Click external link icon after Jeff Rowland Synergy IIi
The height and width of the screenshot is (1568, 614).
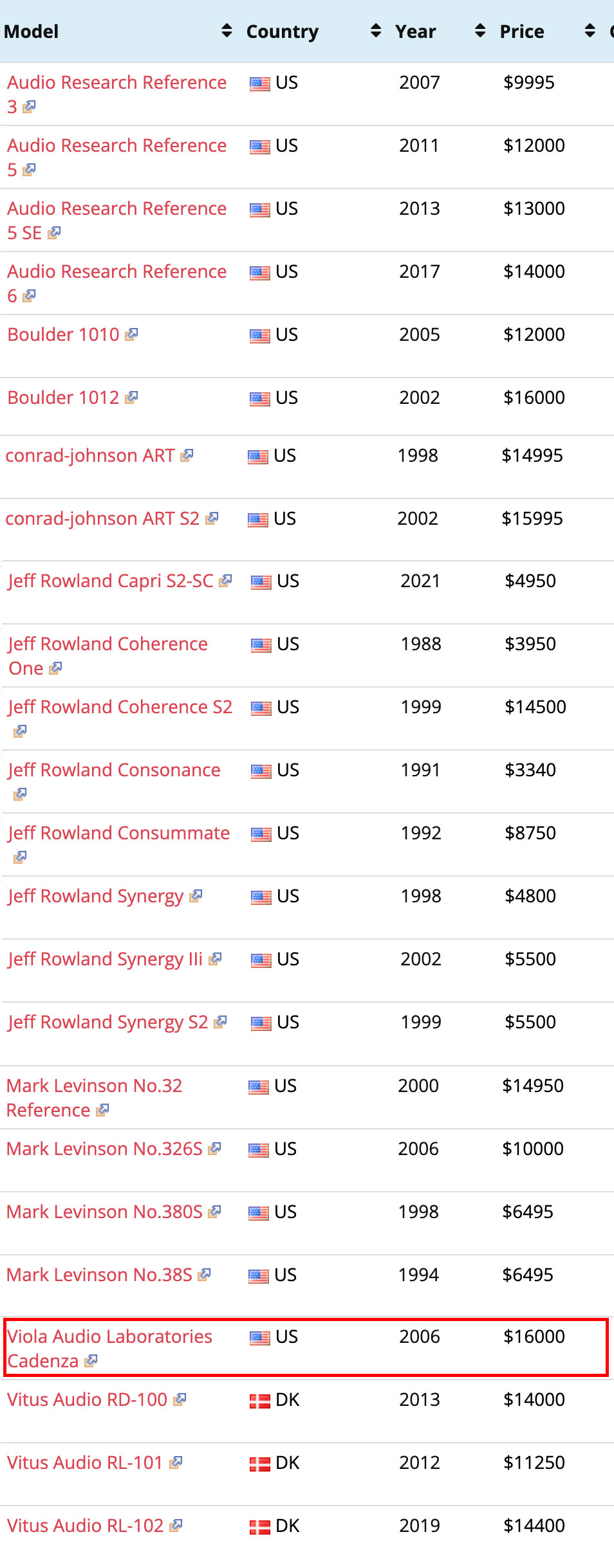click(x=215, y=959)
